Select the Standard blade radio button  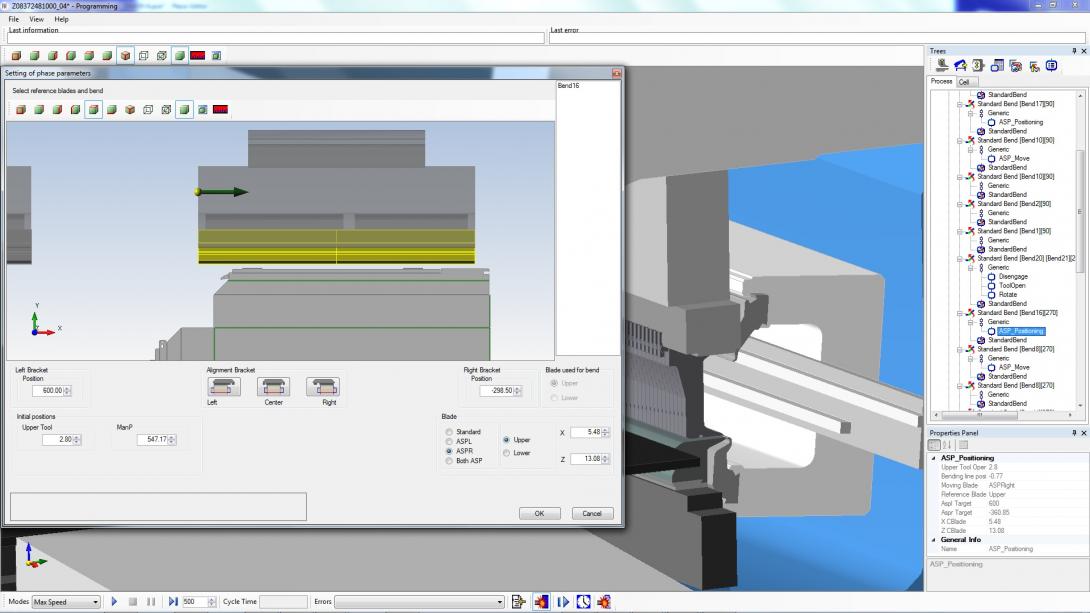pos(449,432)
